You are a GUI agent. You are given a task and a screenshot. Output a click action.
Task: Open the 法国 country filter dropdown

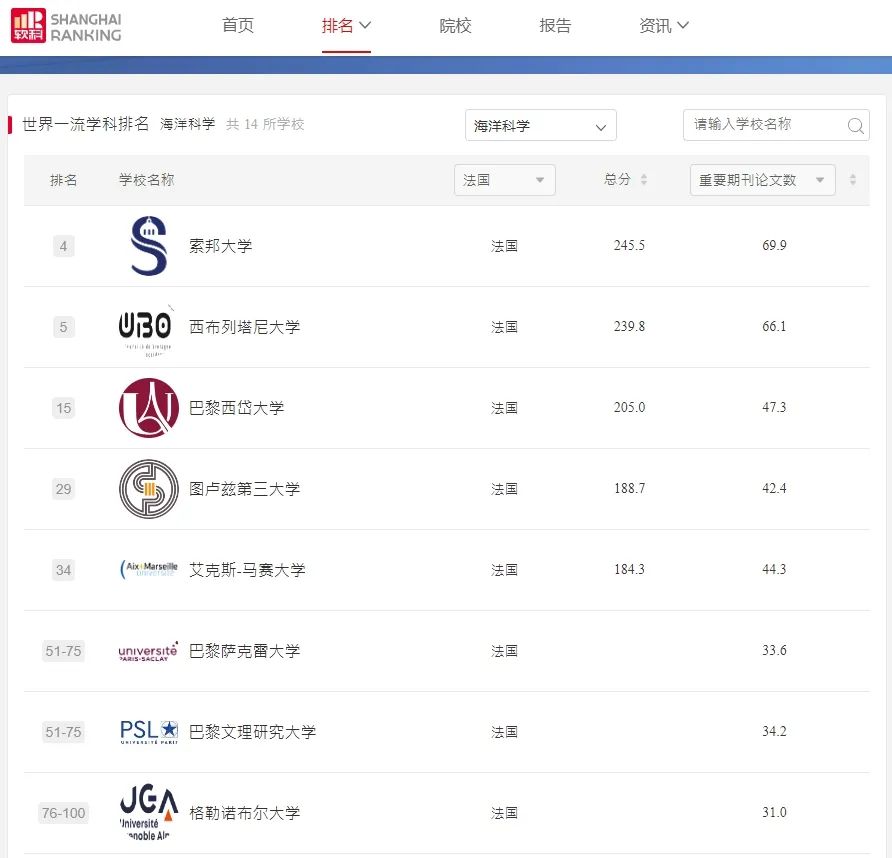pos(505,180)
